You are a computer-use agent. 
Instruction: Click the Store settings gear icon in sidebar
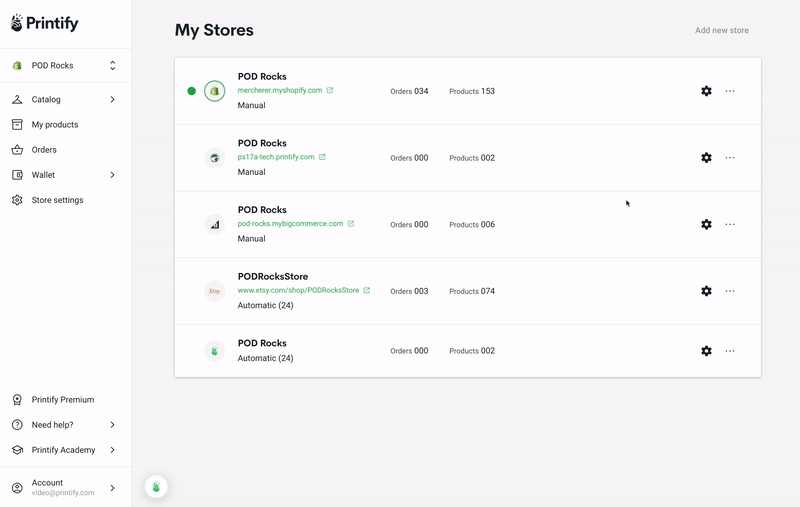tap(17, 200)
